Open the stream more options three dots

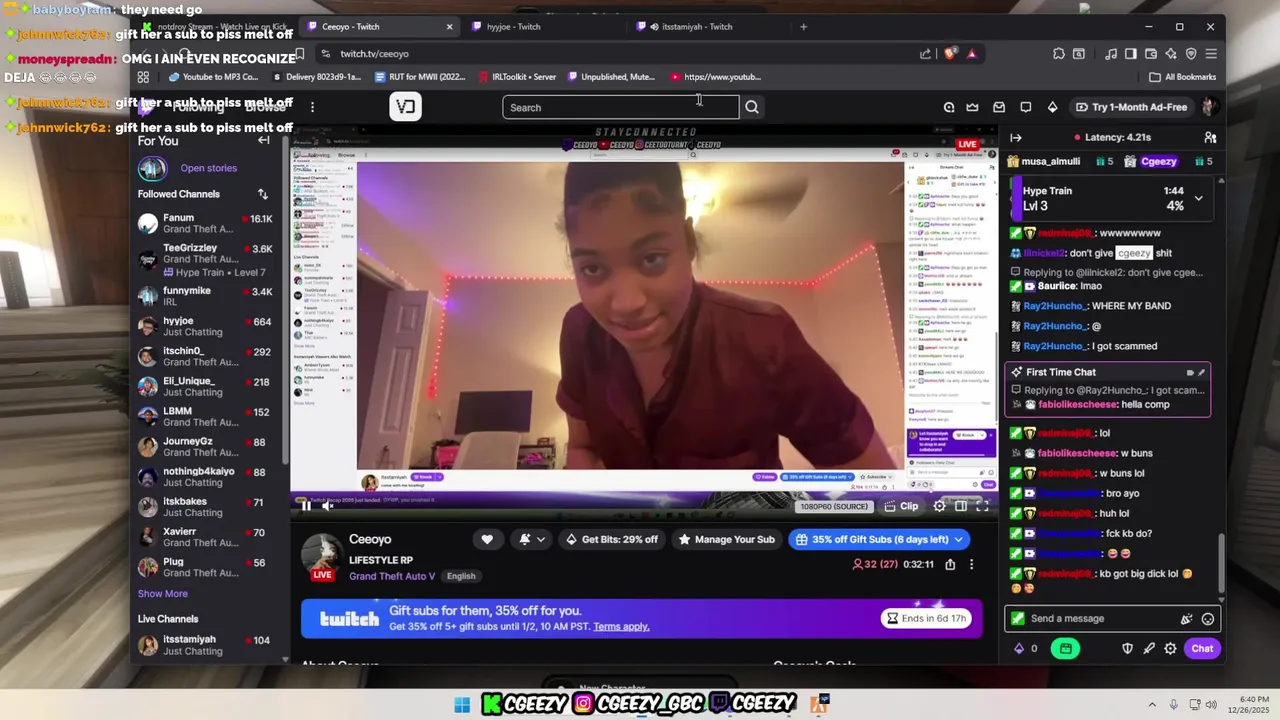(x=971, y=564)
